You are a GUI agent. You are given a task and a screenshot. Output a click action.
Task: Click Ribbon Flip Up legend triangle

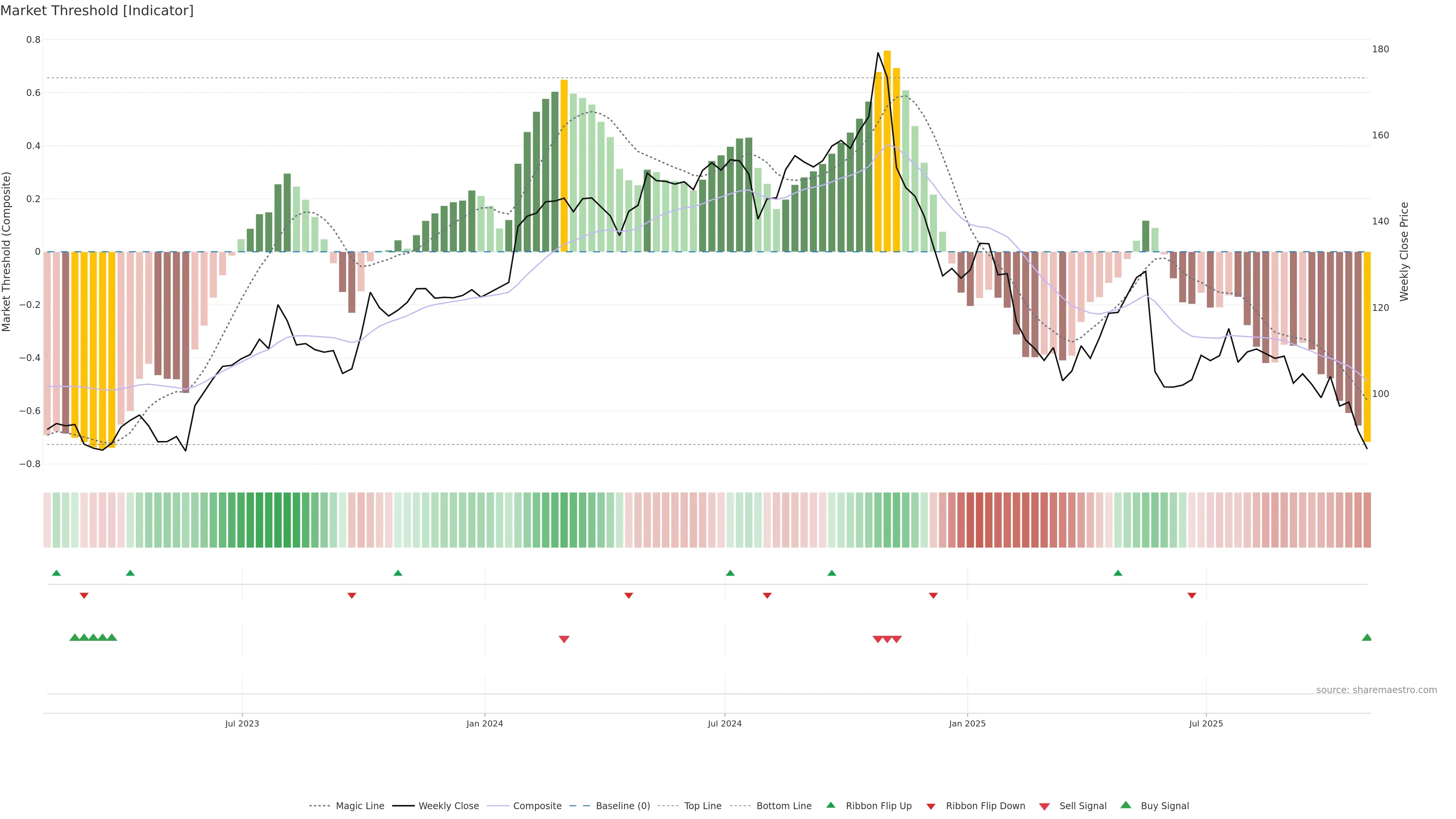click(830, 805)
